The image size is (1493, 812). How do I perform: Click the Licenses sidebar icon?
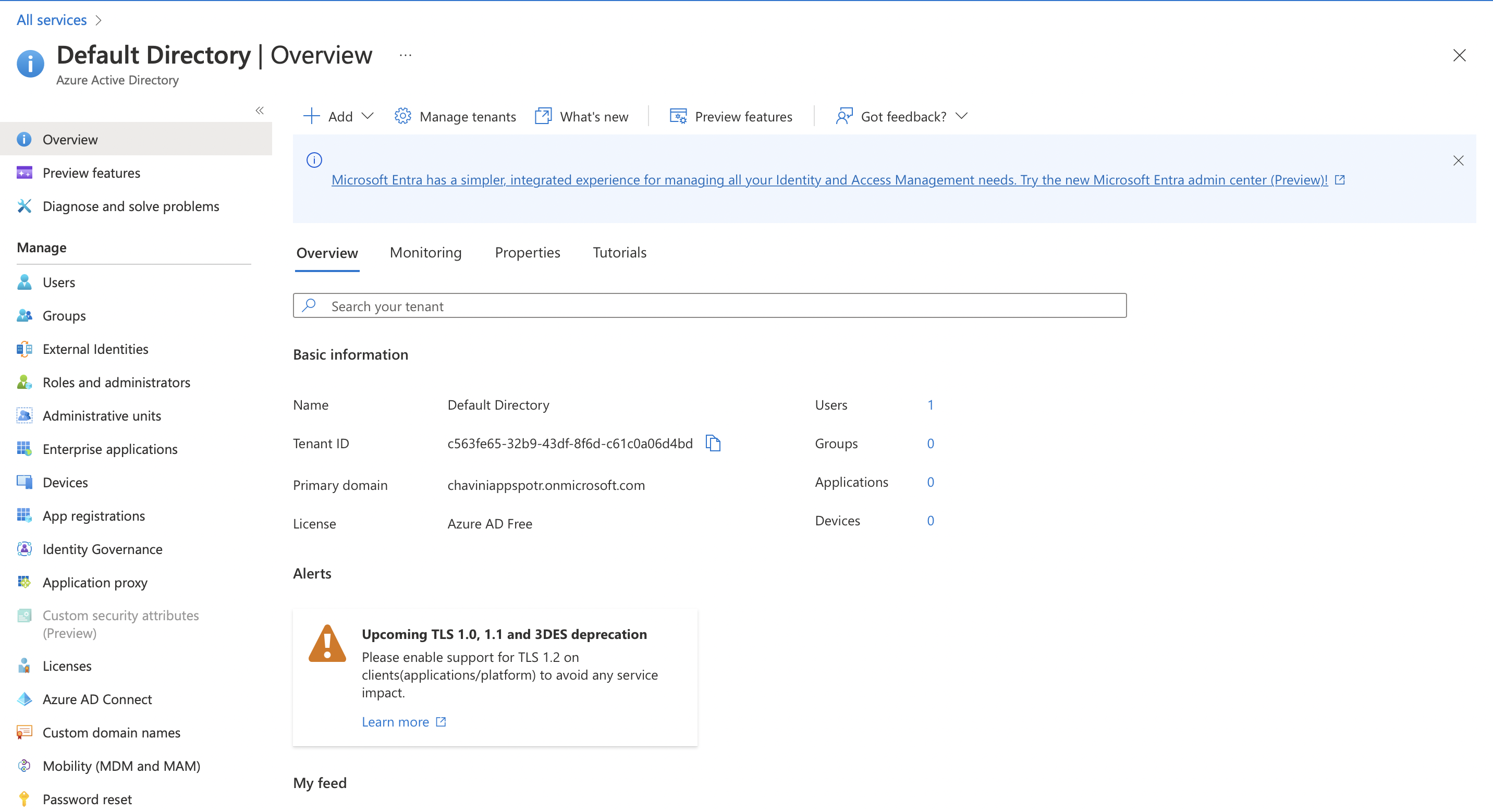pyautogui.click(x=25, y=666)
